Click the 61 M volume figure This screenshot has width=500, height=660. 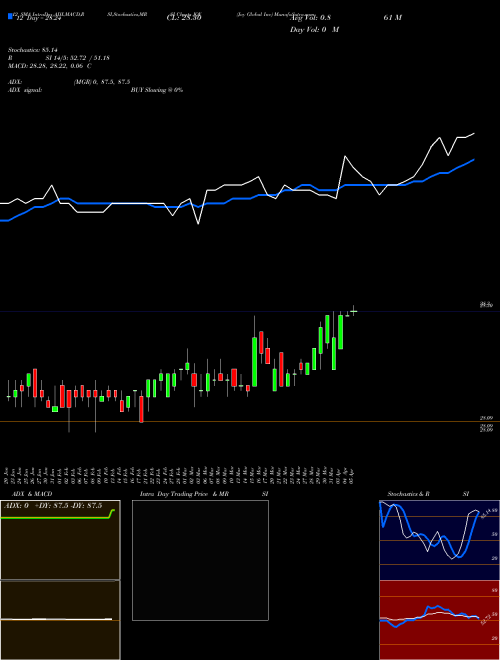(393, 18)
